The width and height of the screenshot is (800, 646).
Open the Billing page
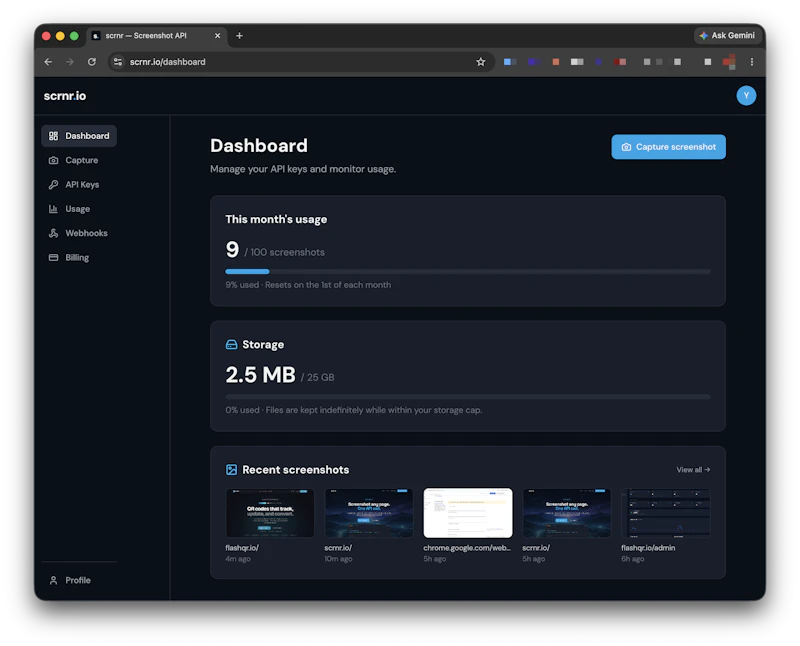79,258
